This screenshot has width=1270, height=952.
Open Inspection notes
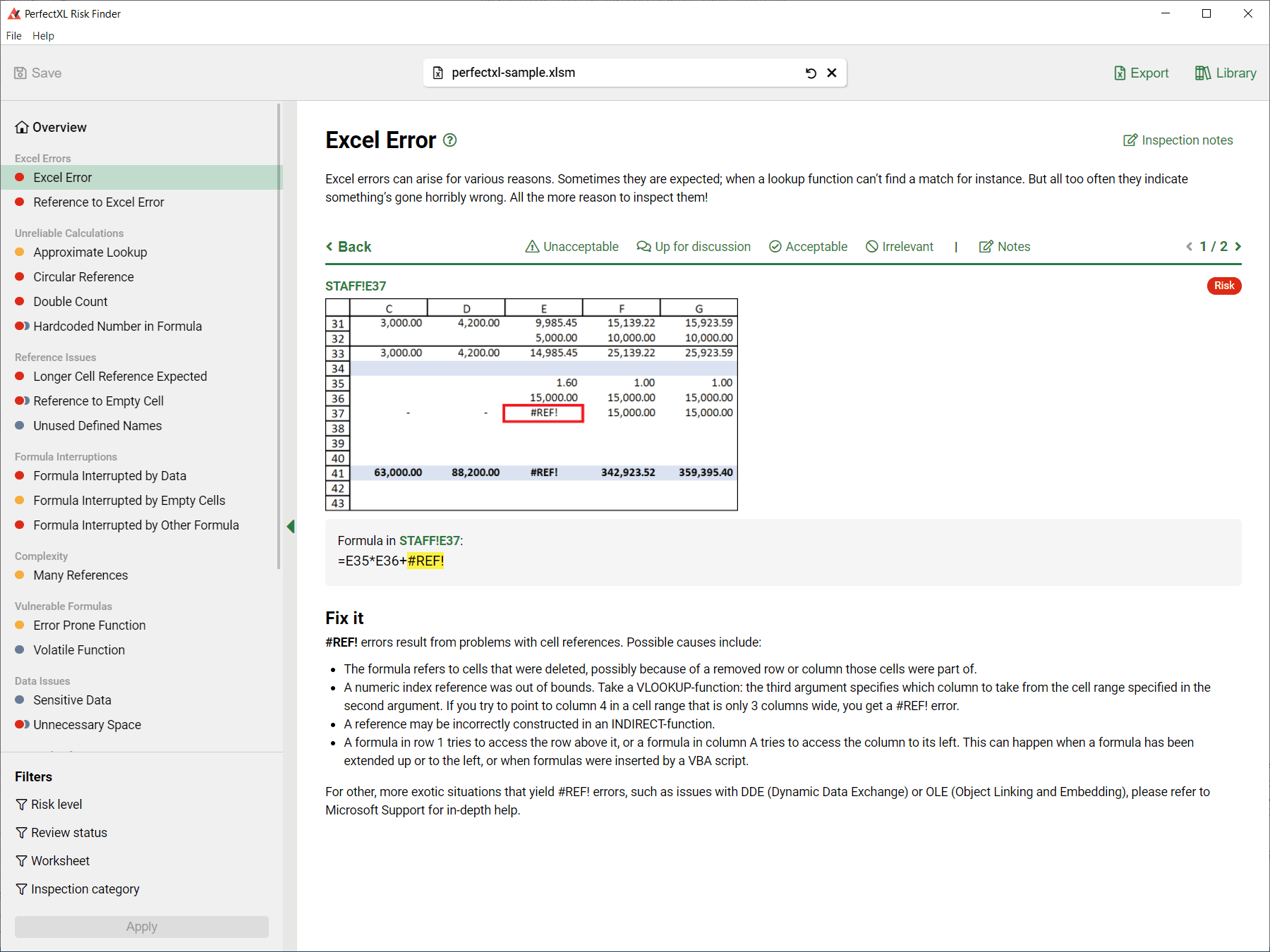(x=1178, y=140)
